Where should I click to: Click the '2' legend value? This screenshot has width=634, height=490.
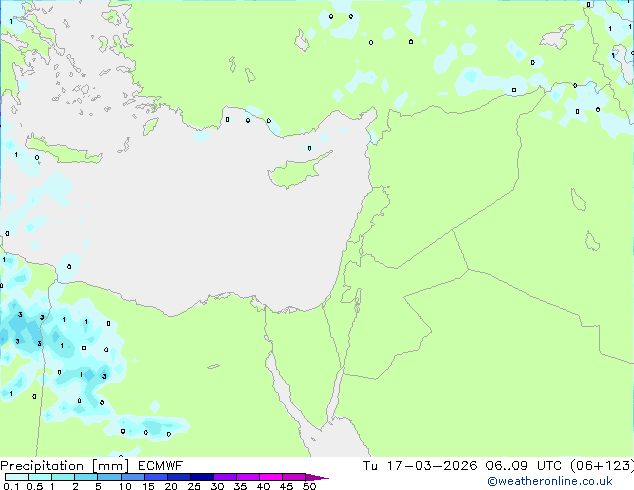pos(75,486)
